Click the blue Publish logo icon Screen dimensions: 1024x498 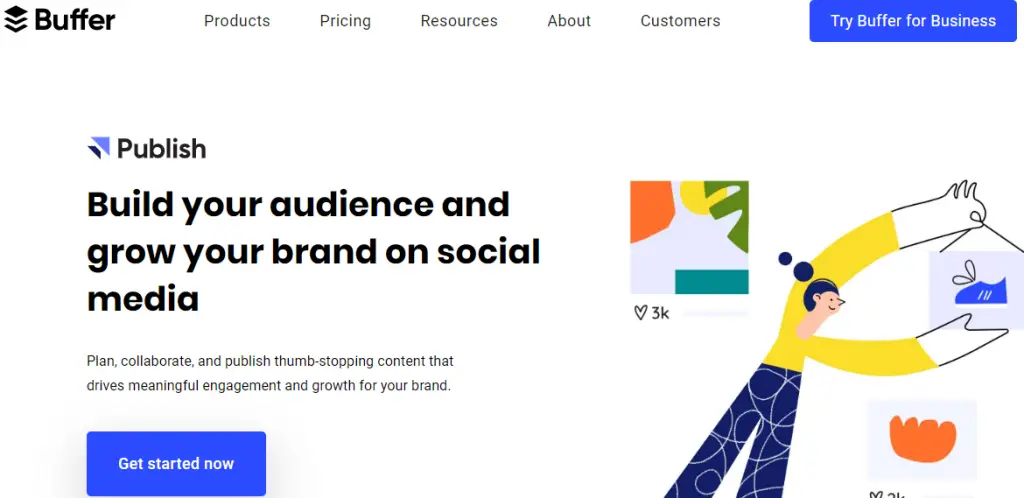click(x=98, y=149)
